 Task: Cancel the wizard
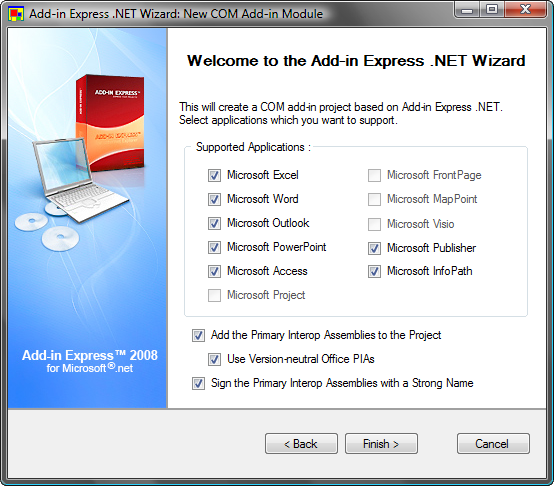coord(493,444)
